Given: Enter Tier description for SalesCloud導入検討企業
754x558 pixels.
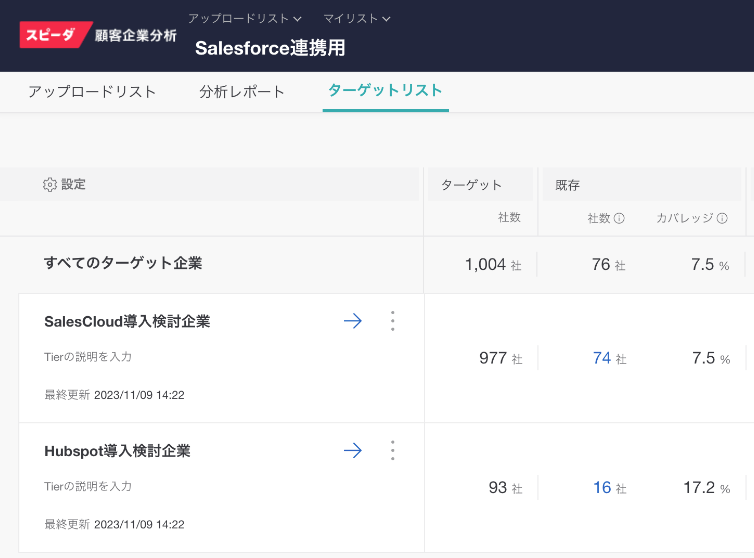Looking at the screenshot, I should point(88,357).
